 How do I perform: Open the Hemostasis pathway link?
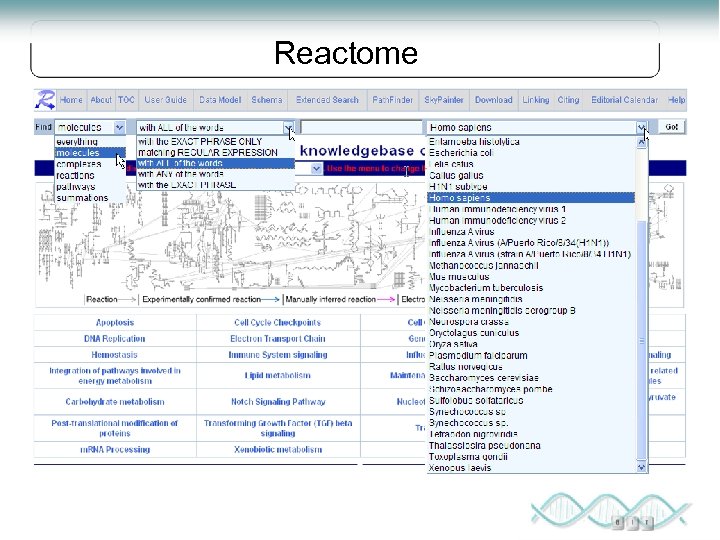[x=114, y=354]
